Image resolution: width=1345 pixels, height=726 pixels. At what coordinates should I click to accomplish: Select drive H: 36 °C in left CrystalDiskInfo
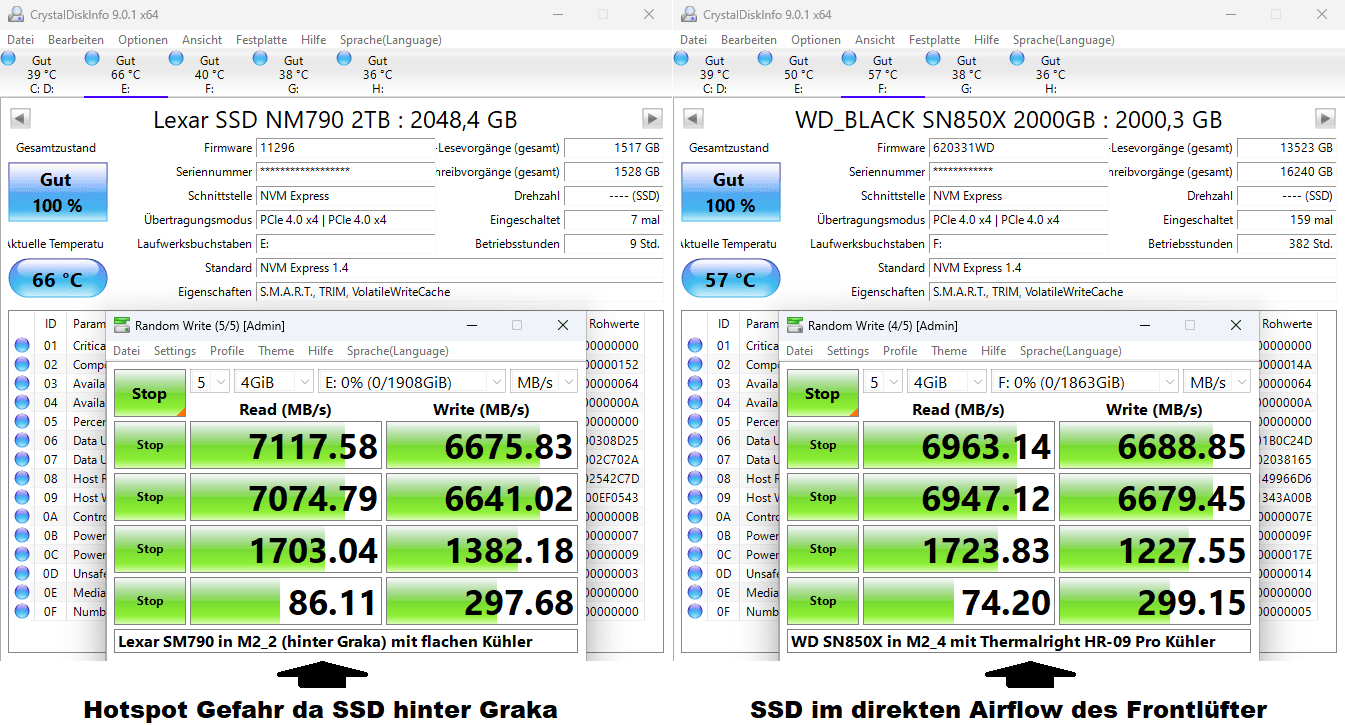[377, 74]
